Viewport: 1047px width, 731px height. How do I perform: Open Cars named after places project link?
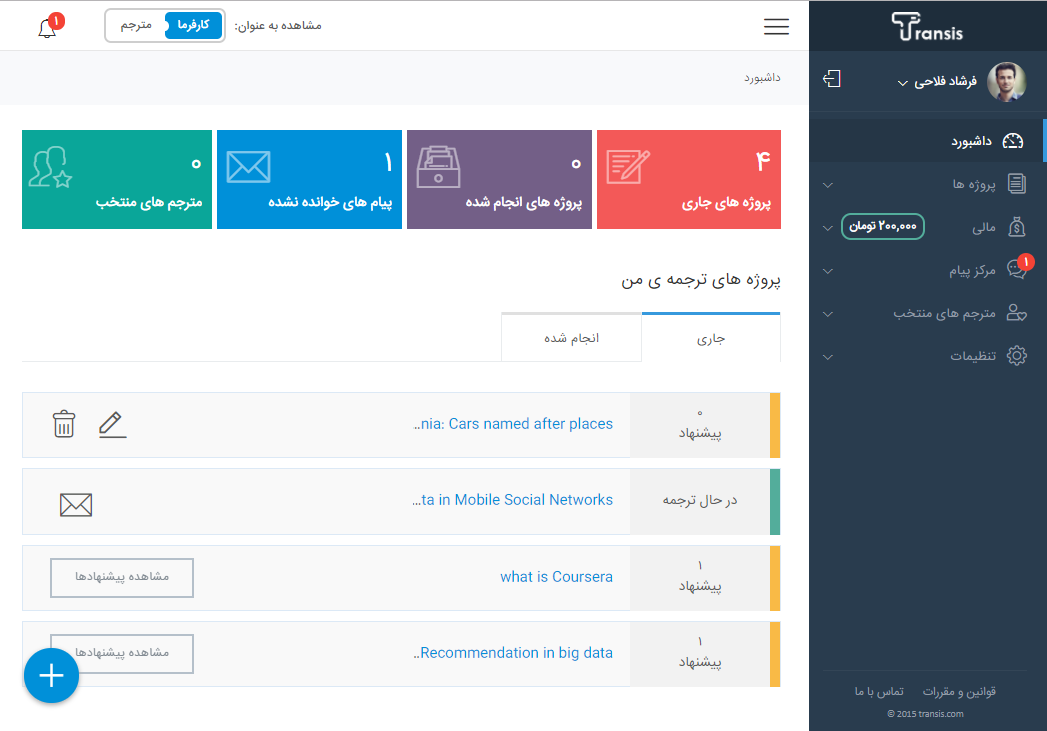[x=513, y=424]
